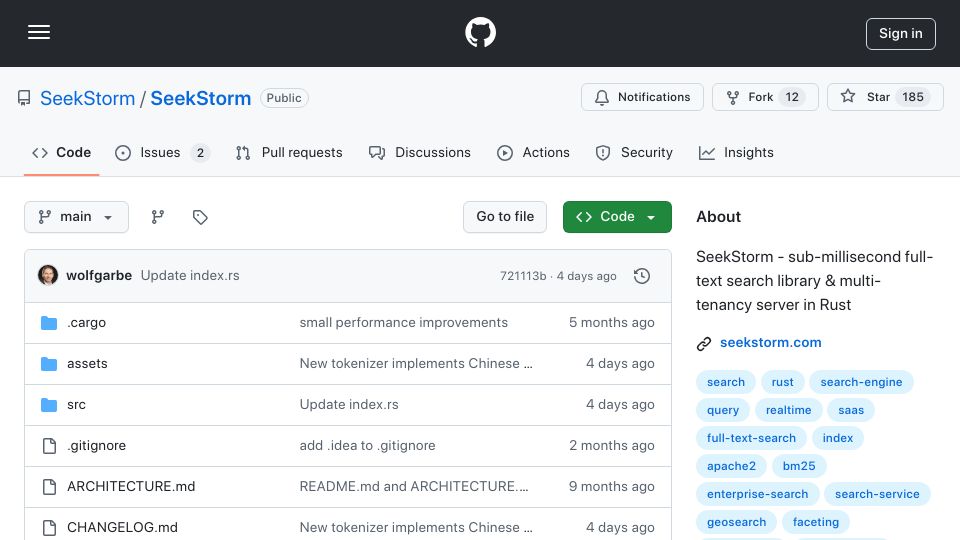Screen dimensions: 960x540
Task: Click the src folder icon
Action: point(49,405)
